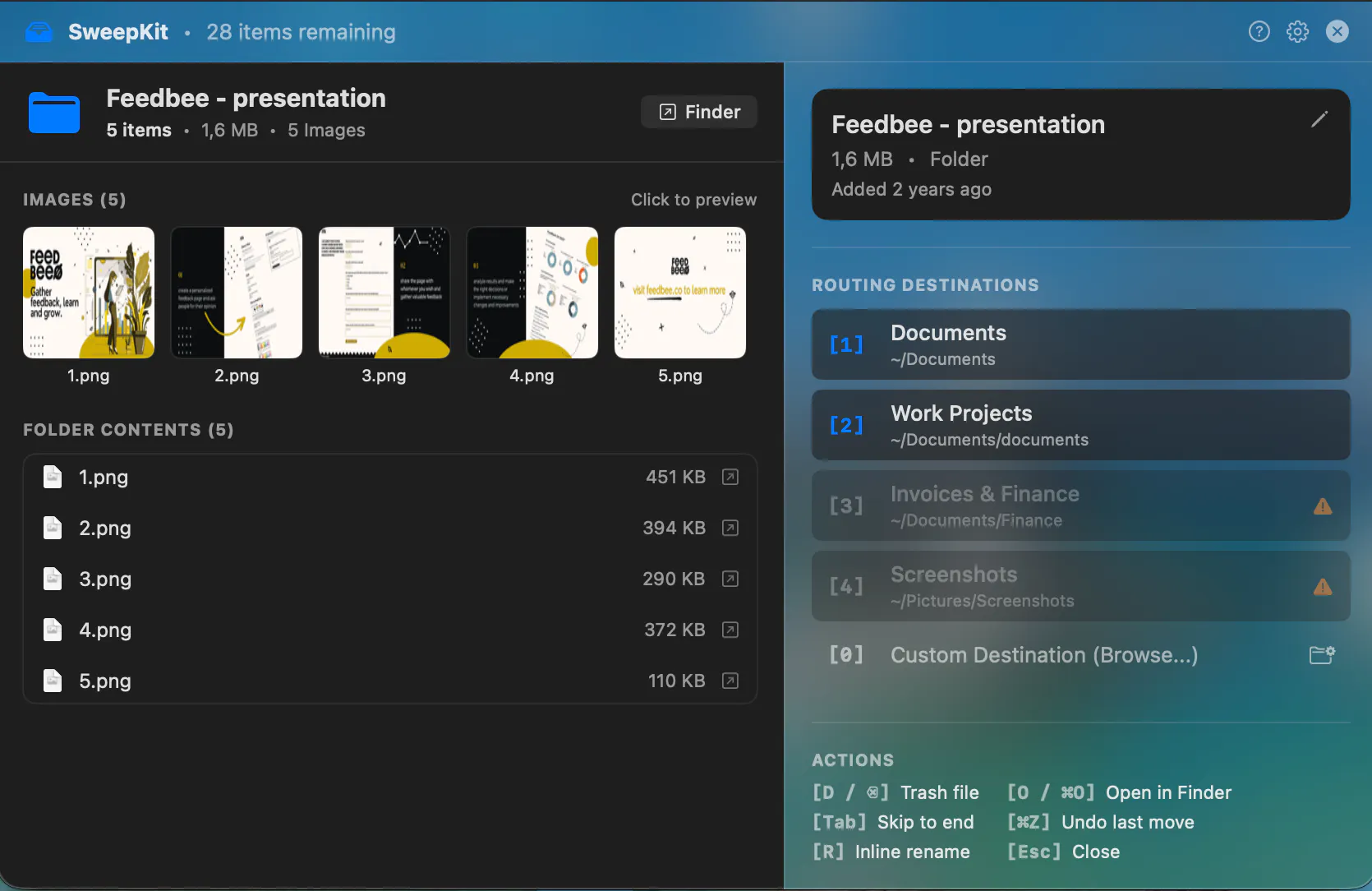Reveal the folder using the Finder button
The image size is (1372, 891).
click(x=699, y=112)
